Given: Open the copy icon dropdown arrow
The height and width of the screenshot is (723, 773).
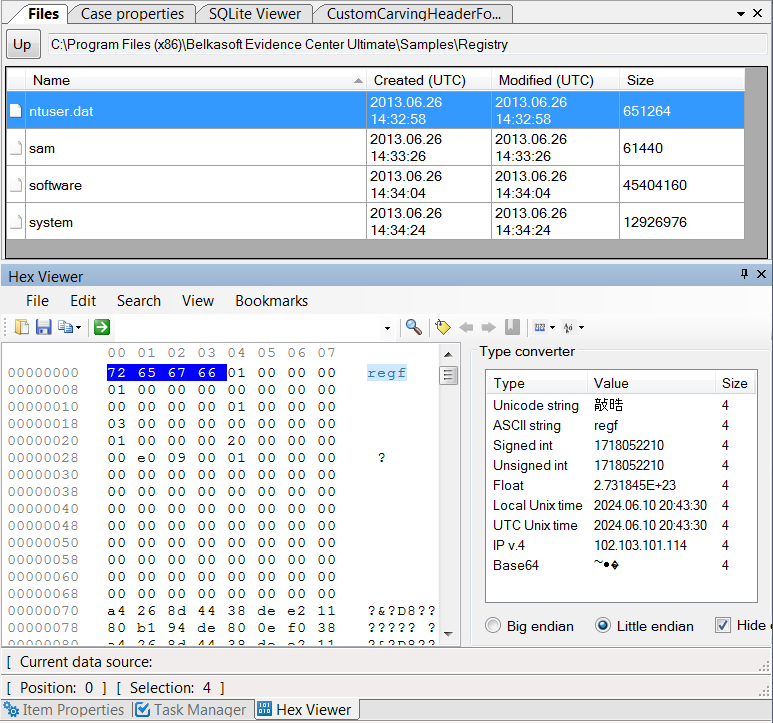Looking at the screenshot, I should tap(79, 328).
